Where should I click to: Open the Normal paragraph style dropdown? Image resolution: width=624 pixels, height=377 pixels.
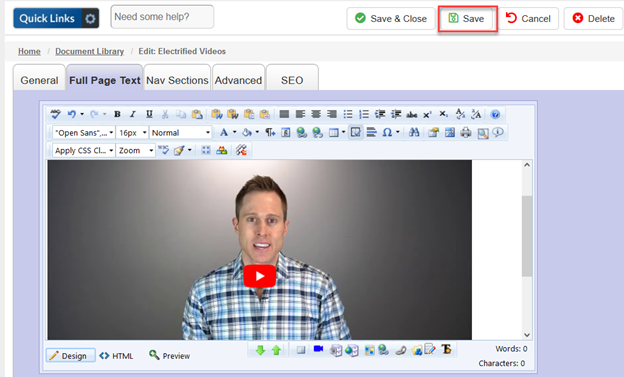point(180,133)
